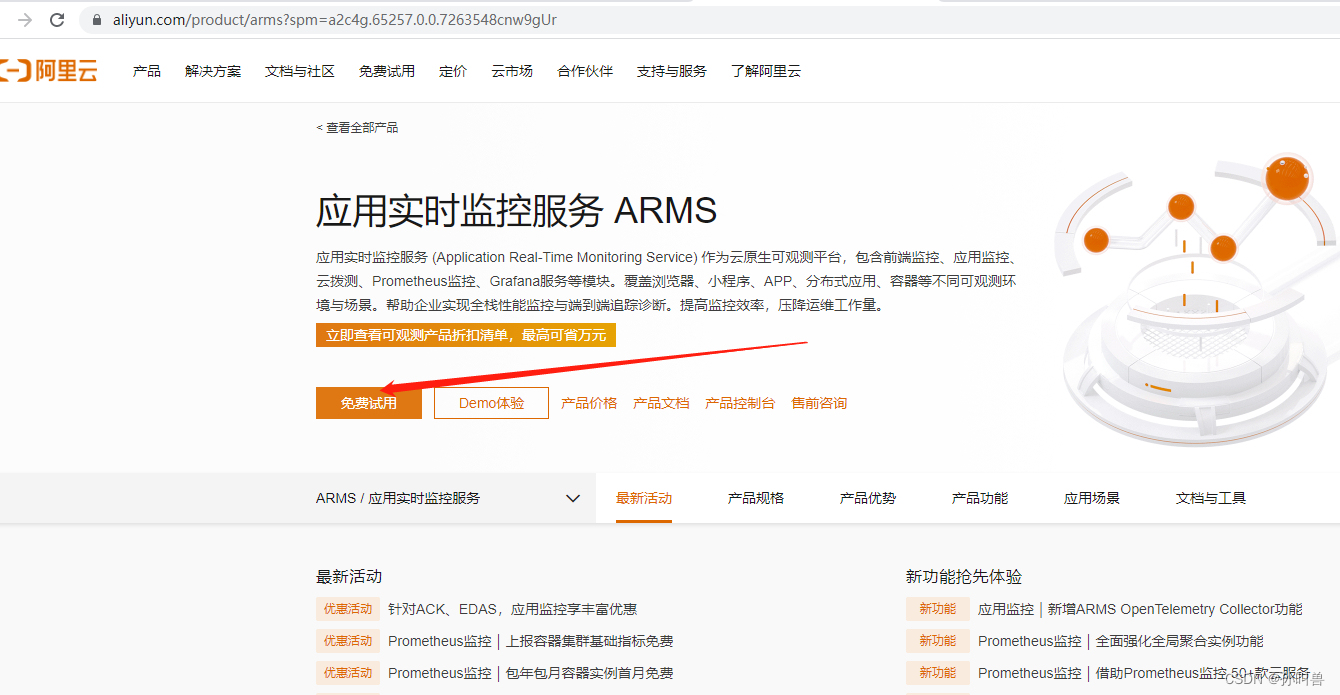This screenshot has width=1340, height=695.
Task: Open 借助Prometheus监控50+款云服务 item
Action: [1143, 673]
